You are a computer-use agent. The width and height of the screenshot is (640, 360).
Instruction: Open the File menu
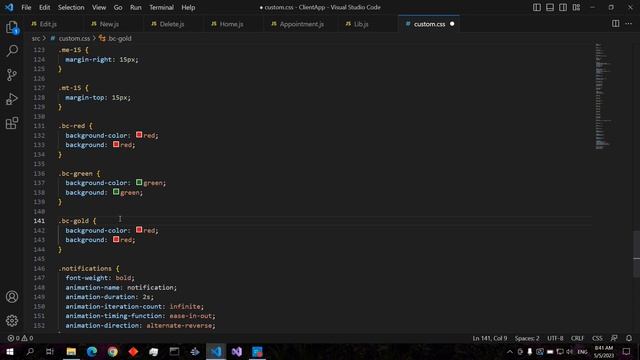click(26, 7)
